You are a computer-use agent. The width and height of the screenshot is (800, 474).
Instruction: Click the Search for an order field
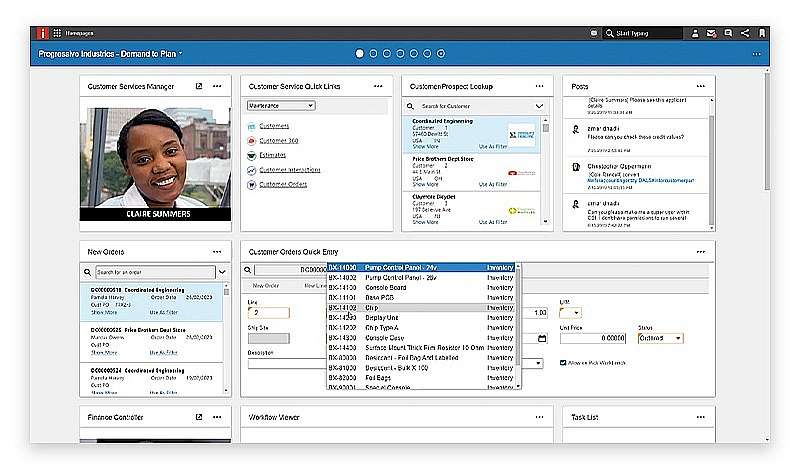coord(149,271)
